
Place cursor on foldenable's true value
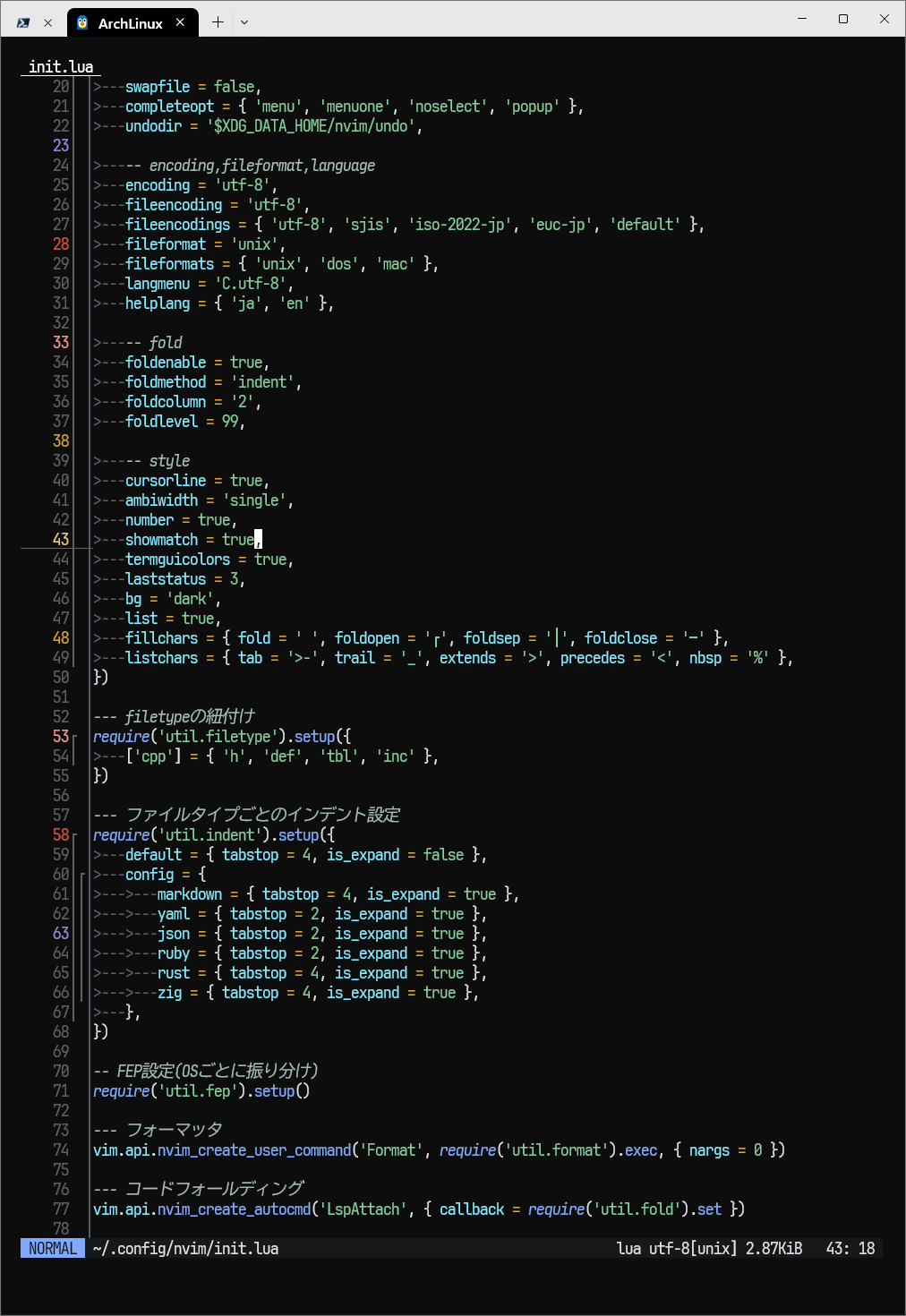pos(246,363)
